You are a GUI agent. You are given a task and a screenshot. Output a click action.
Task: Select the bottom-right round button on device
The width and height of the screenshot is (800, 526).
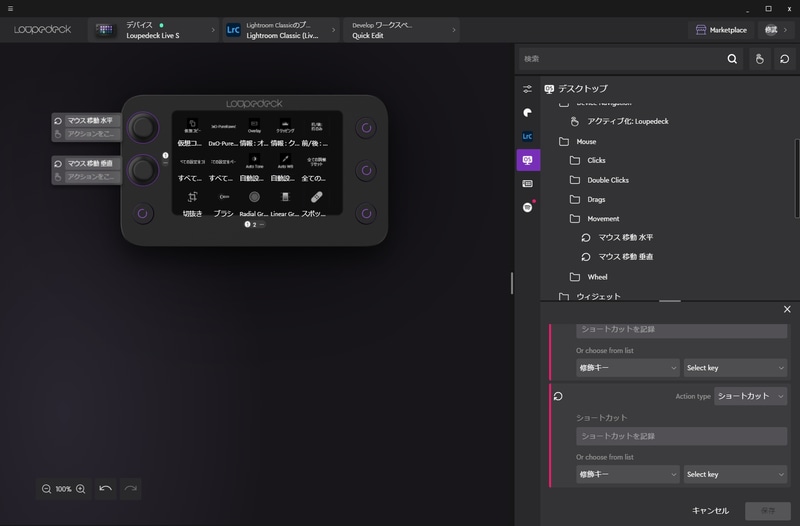(x=366, y=213)
